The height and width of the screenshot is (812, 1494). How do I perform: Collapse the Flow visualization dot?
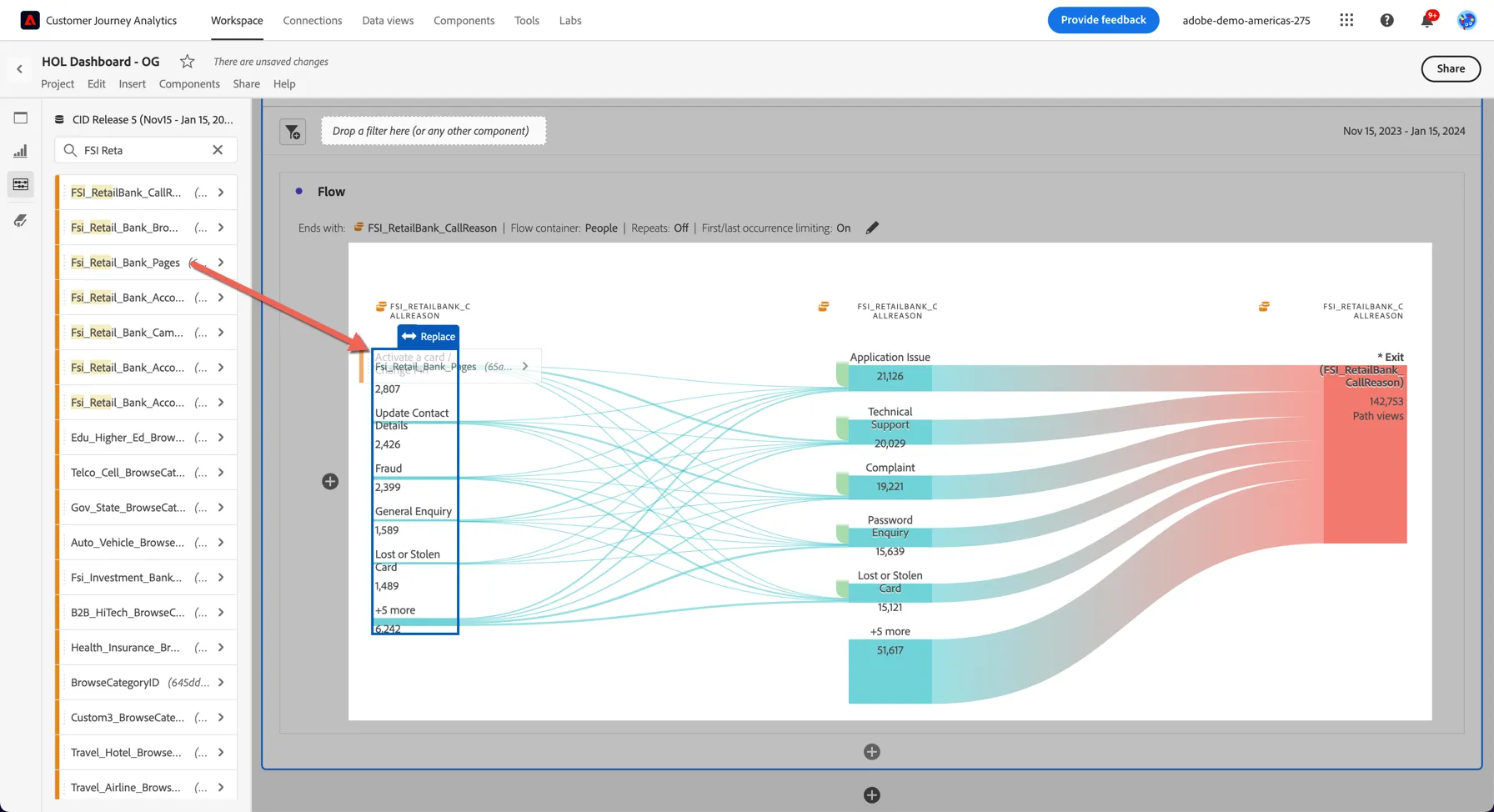pos(299,192)
